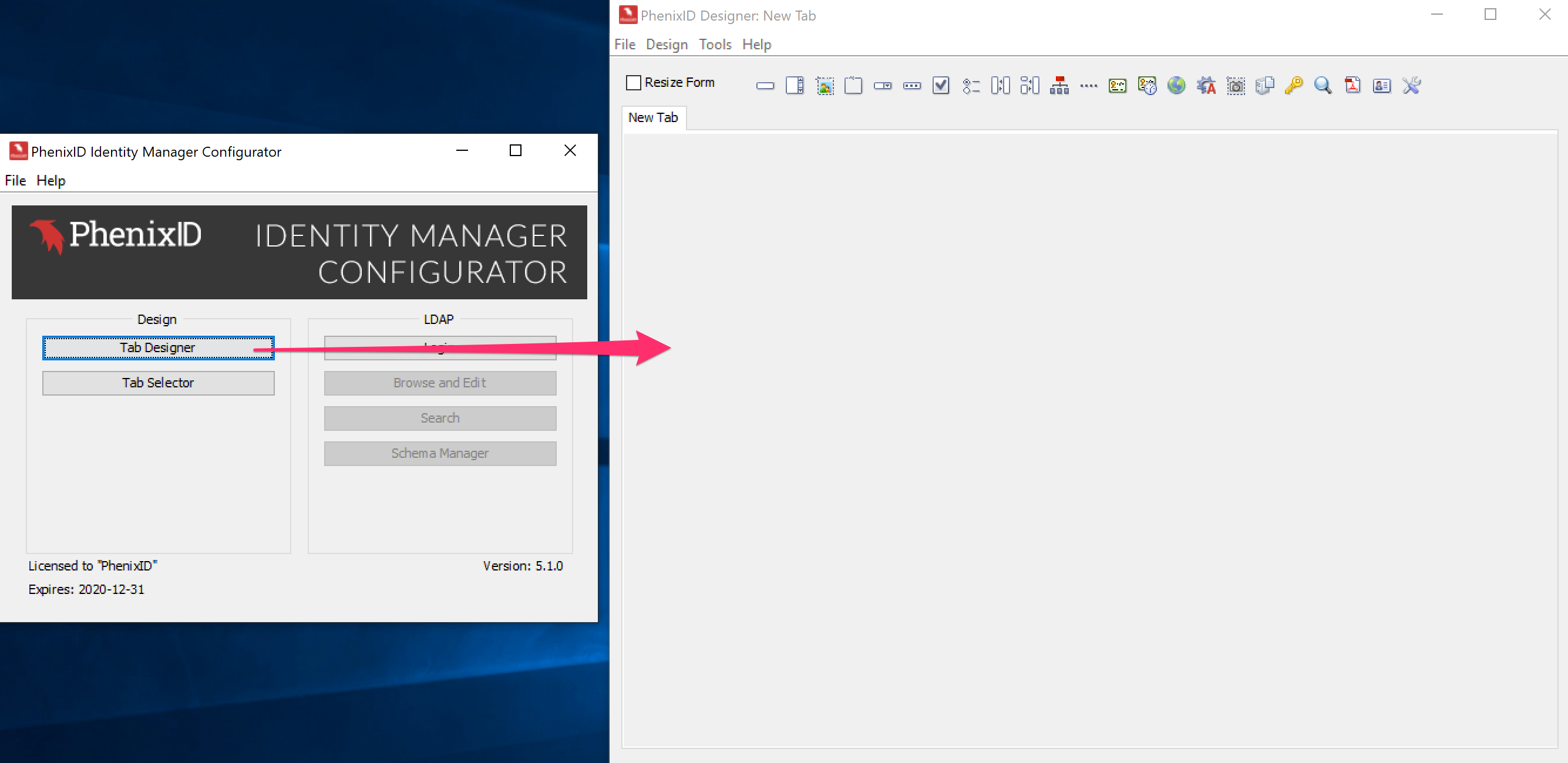Screen dimensions: 1568x763
Task: Select the radio button list control icon
Action: point(971,86)
